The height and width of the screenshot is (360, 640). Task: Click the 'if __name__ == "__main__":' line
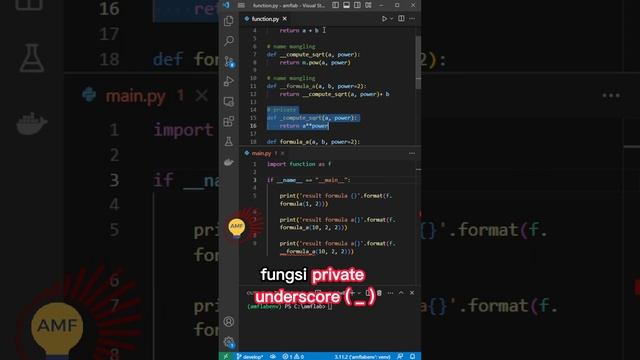coord(309,180)
